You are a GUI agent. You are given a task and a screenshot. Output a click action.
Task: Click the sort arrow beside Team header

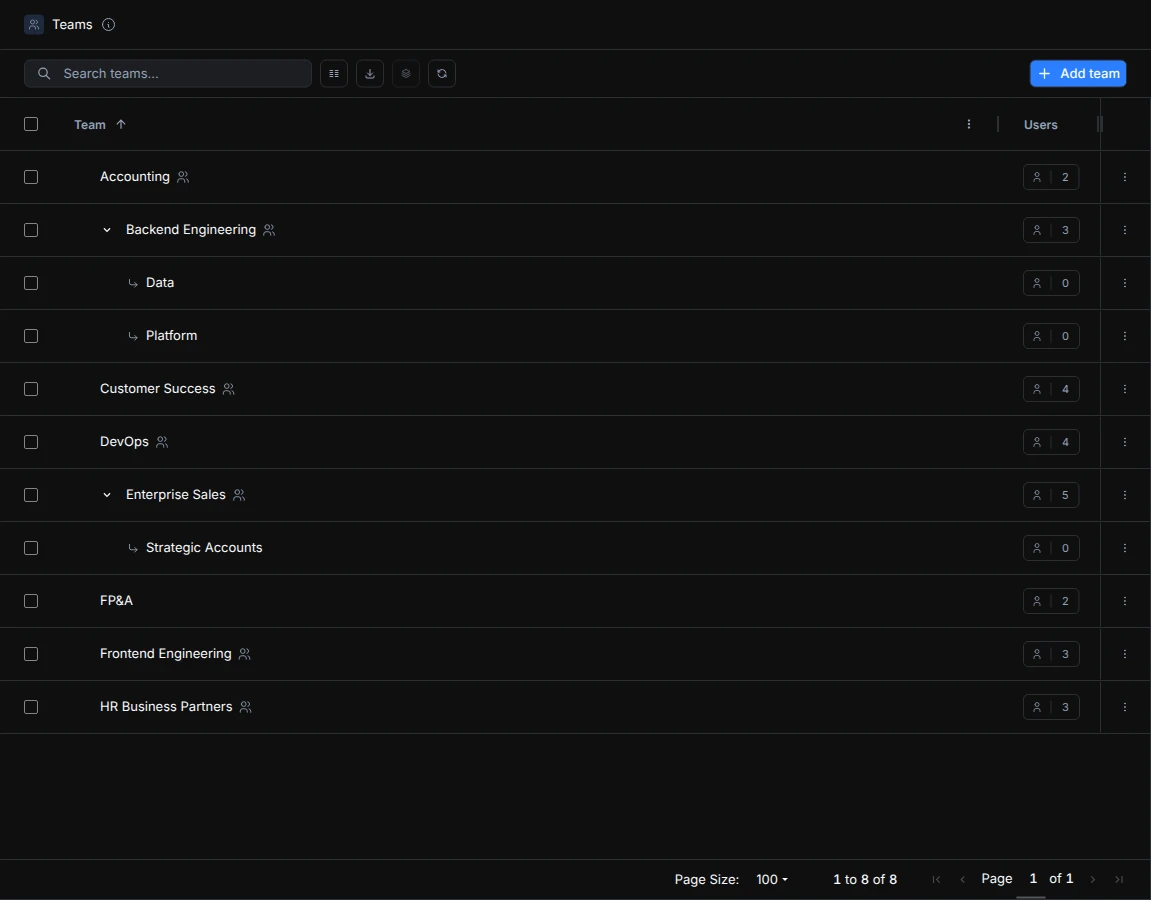121,124
